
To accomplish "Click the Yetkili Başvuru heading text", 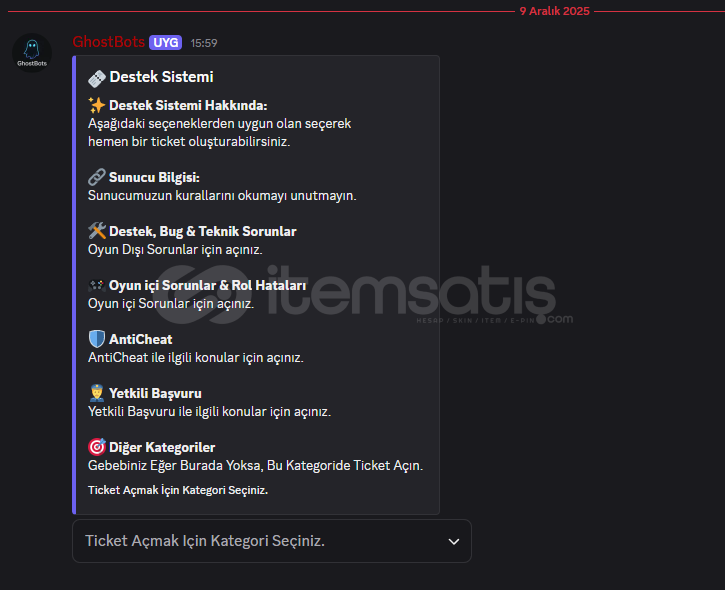I will [x=155, y=393].
